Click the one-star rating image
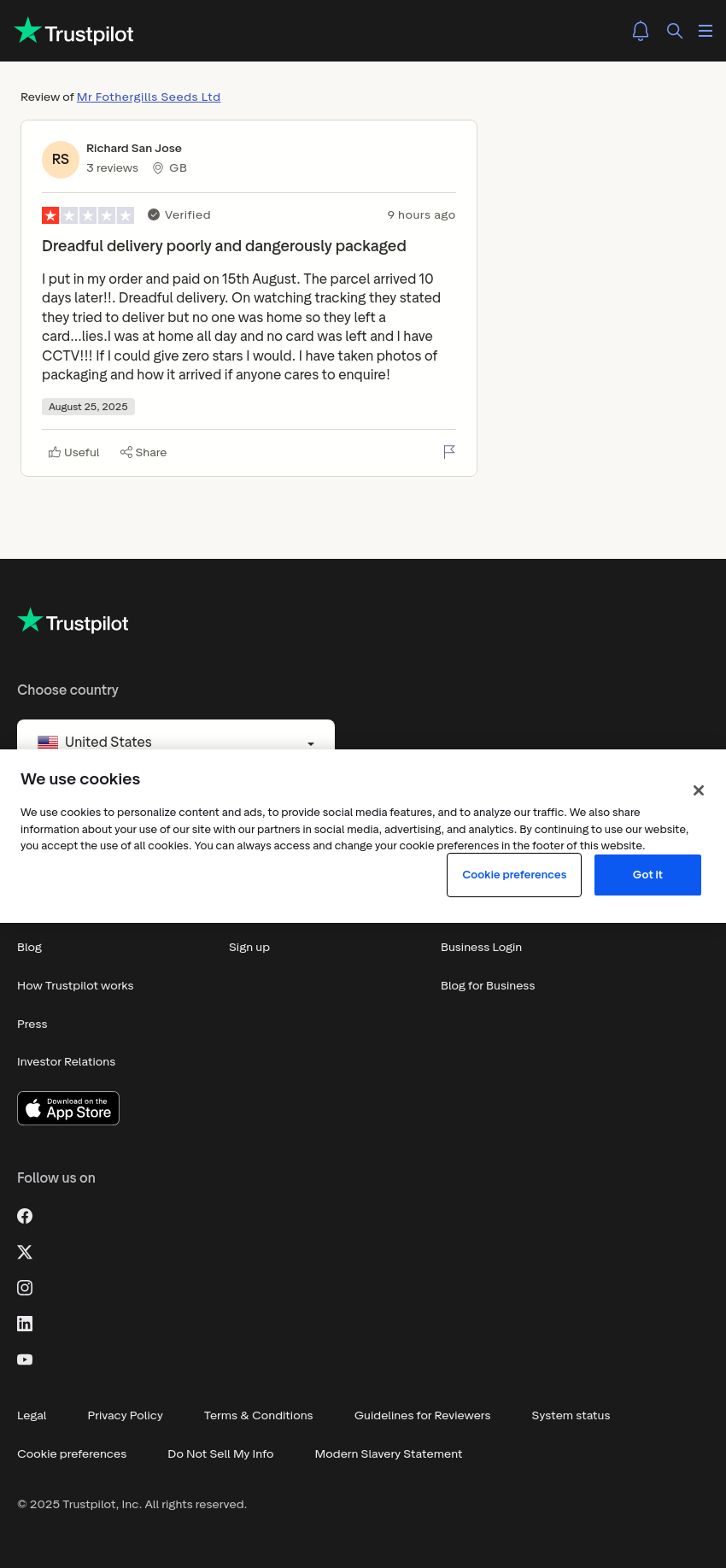This screenshot has height=1568, width=726. click(x=88, y=215)
